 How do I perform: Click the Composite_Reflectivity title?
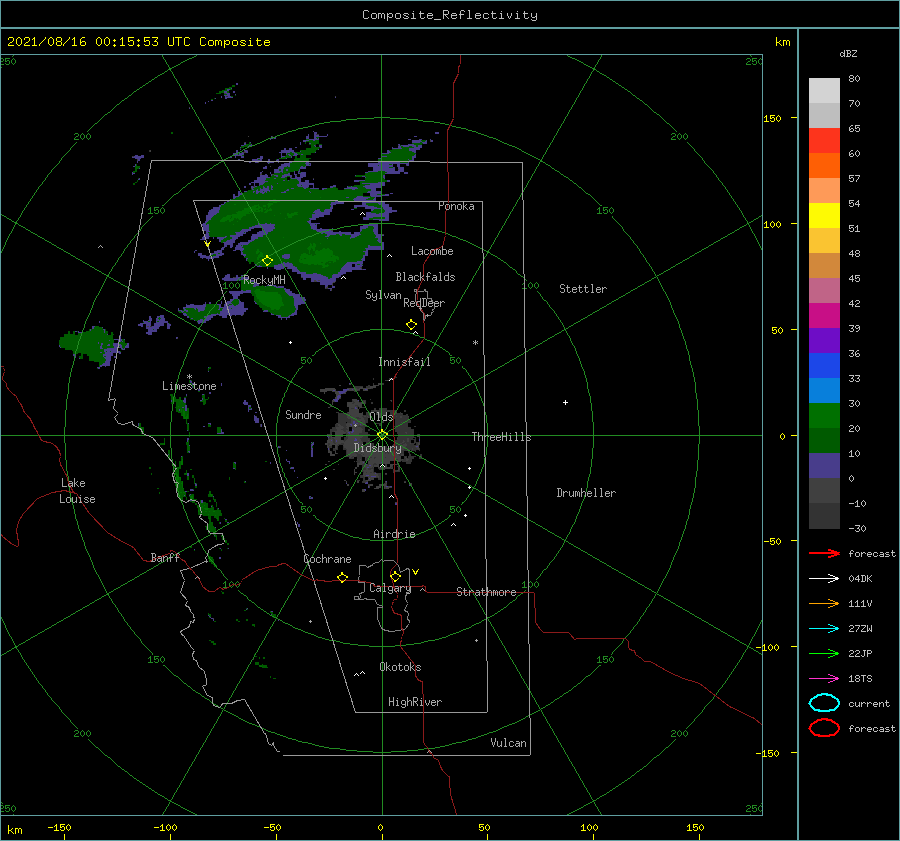click(x=450, y=15)
